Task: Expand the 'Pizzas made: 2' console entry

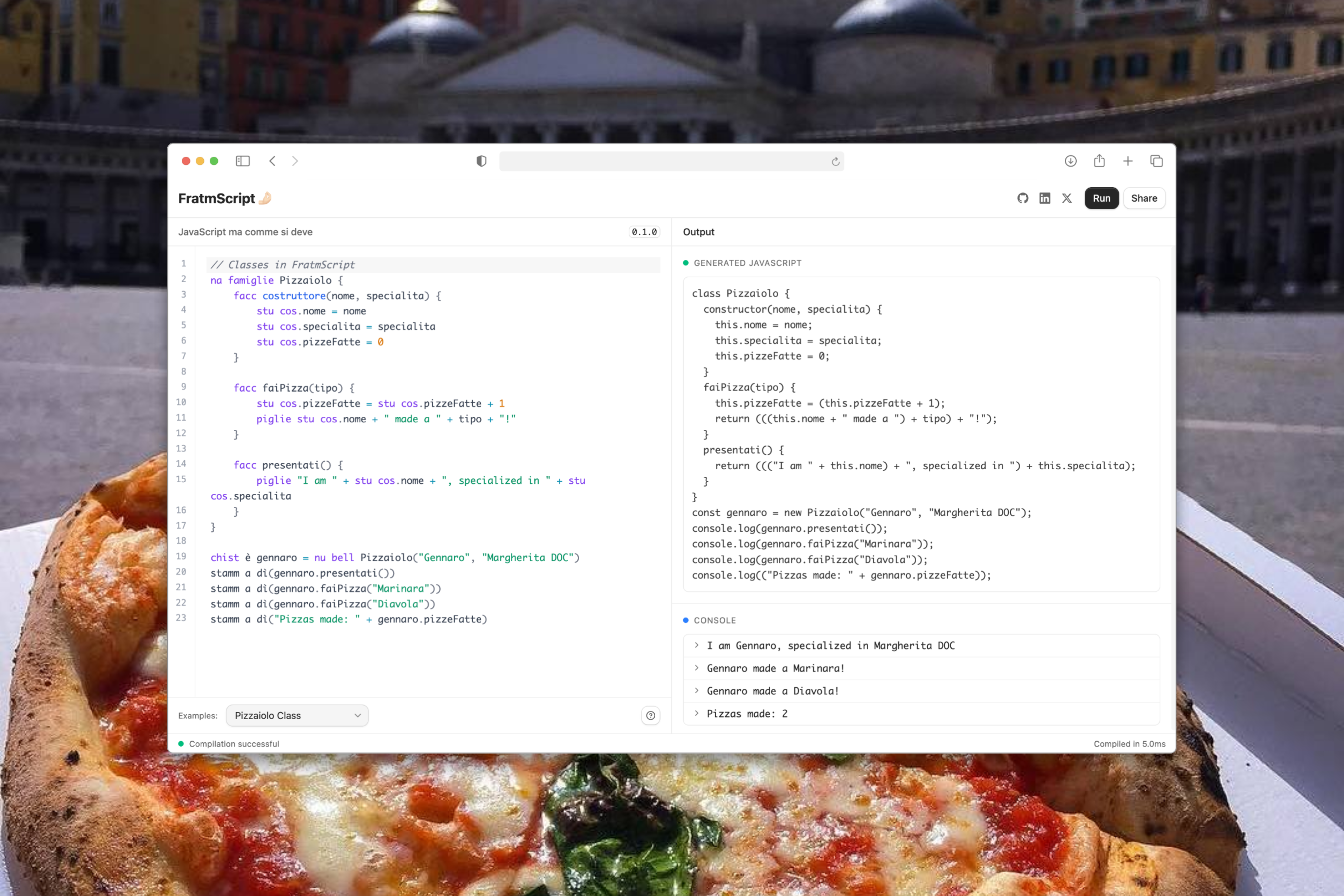Action: (x=696, y=713)
